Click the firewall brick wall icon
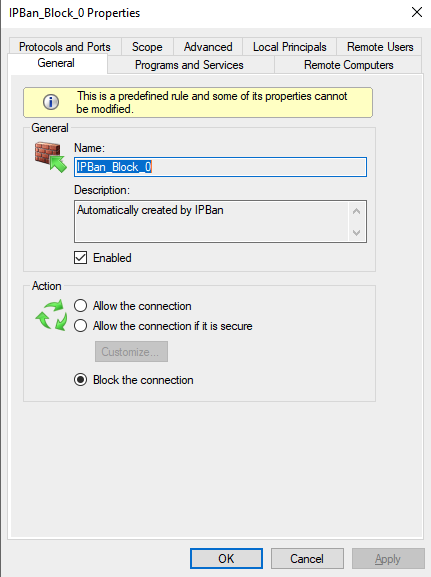 click(x=51, y=157)
